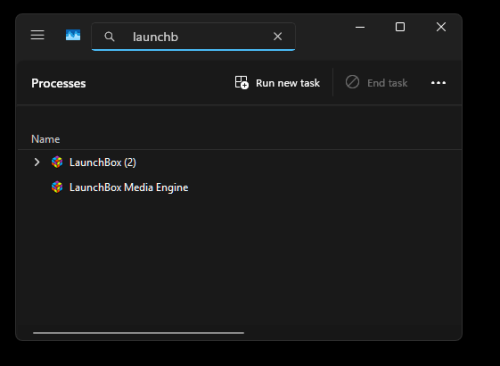Image resolution: width=500 pixels, height=366 pixels.
Task: Minimize the Task Manager window
Action: pyautogui.click(x=360, y=27)
